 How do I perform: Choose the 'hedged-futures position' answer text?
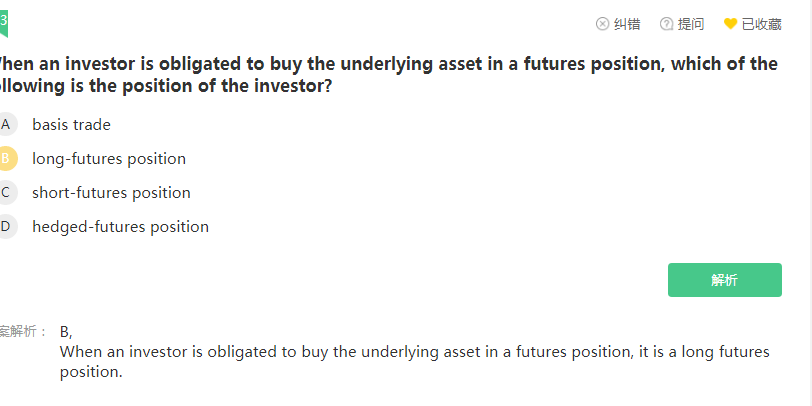click(120, 227)
